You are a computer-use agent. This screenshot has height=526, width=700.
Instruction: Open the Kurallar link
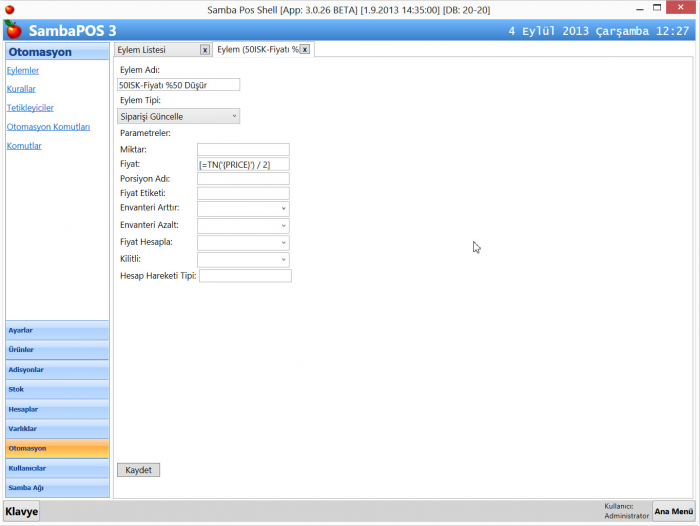click(x=21, y=89)
